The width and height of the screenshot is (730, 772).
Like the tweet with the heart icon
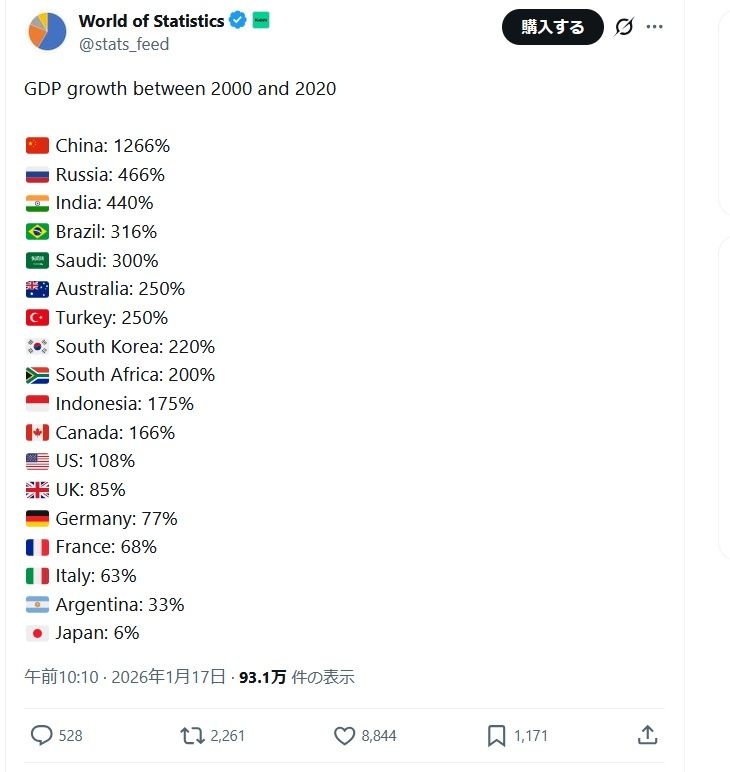coord(344,736)
